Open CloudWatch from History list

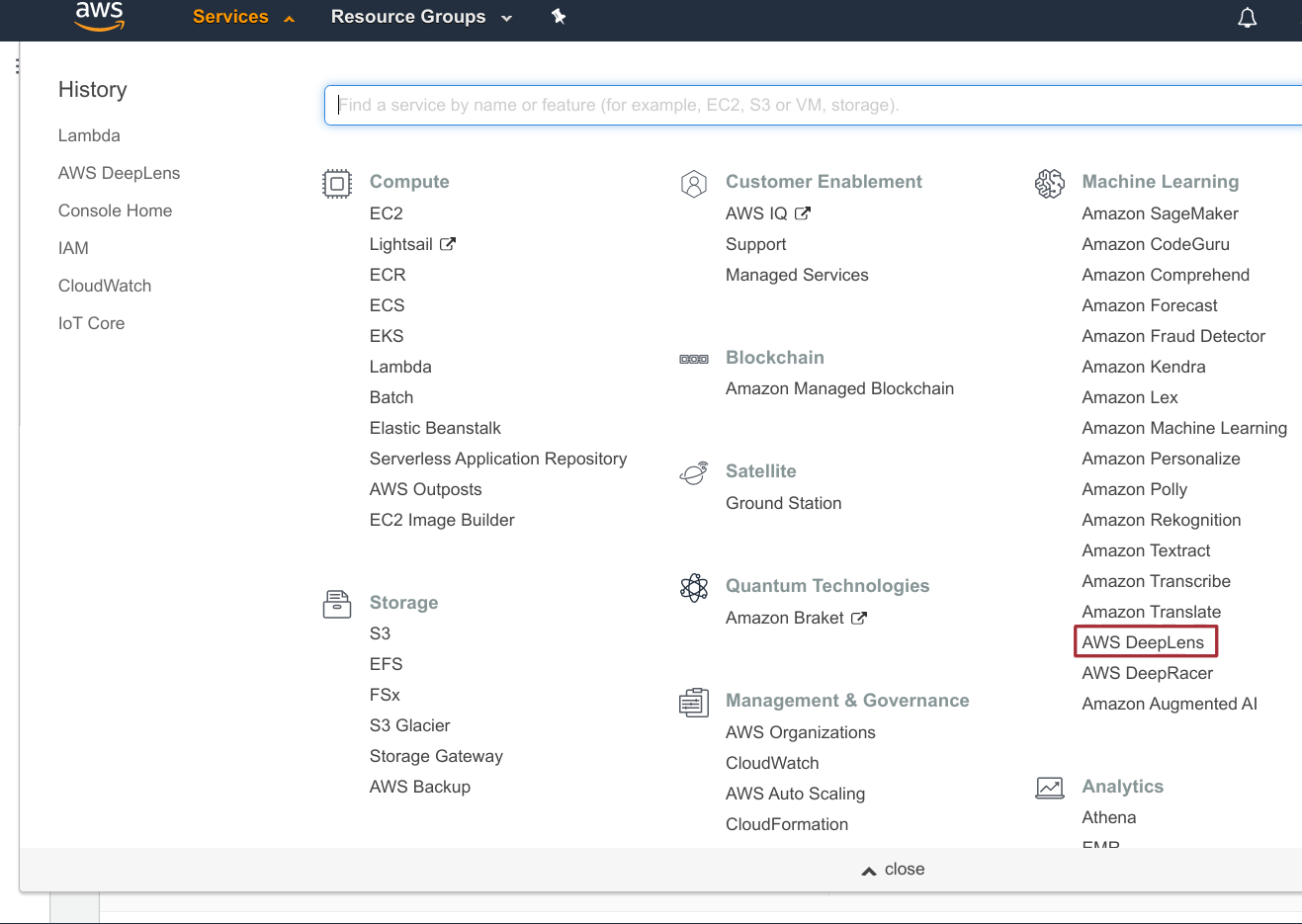tap(105, 286)
